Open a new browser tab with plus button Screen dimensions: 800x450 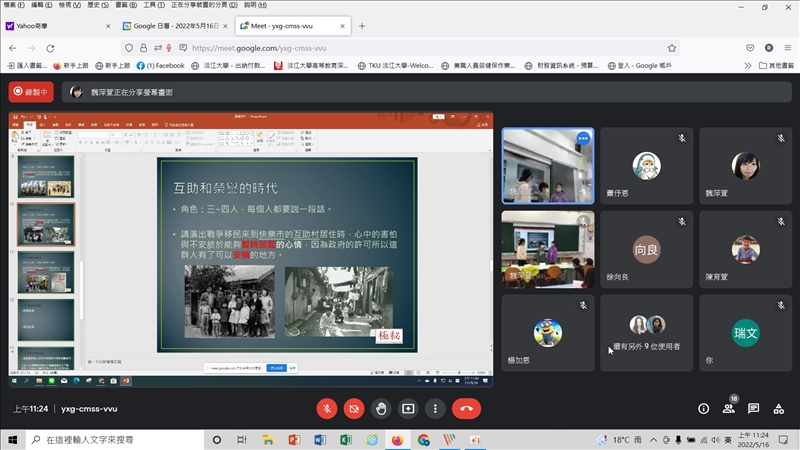pos(362,26)
